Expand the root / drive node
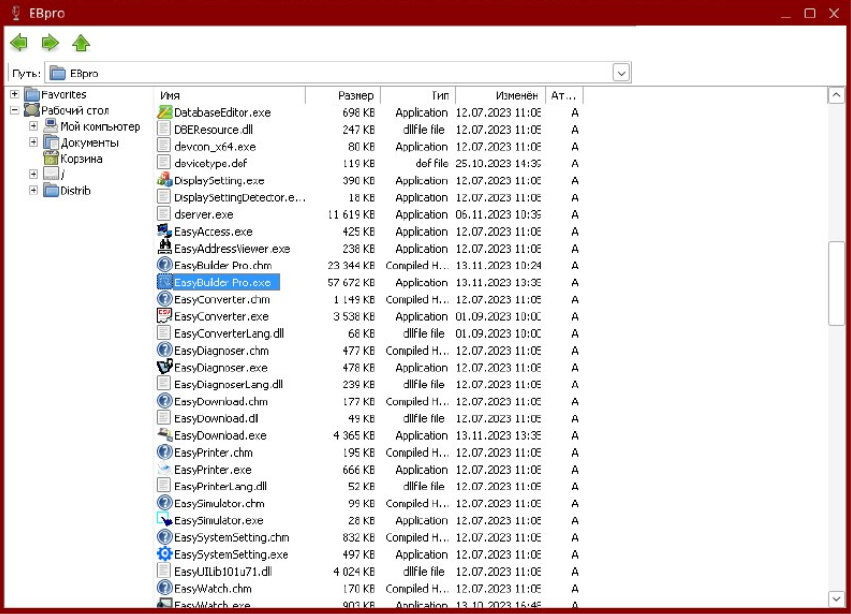The height and width of the screenshot is (614, 851). pos(33,174)
